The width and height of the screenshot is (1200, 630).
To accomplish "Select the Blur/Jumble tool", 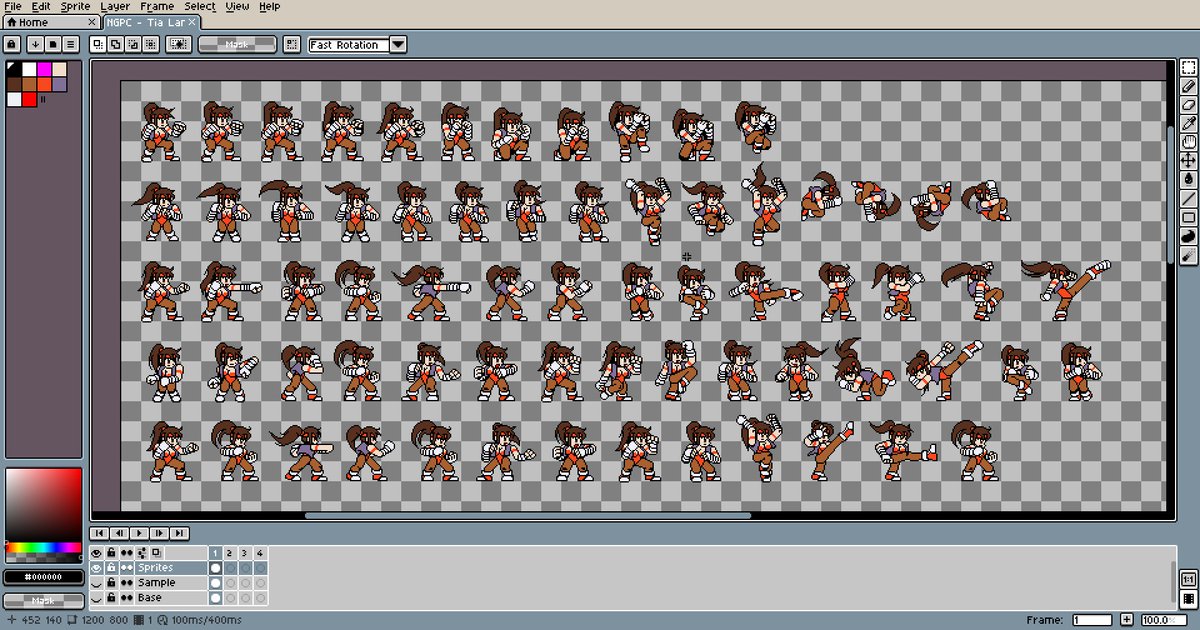I will (1189, 255).
